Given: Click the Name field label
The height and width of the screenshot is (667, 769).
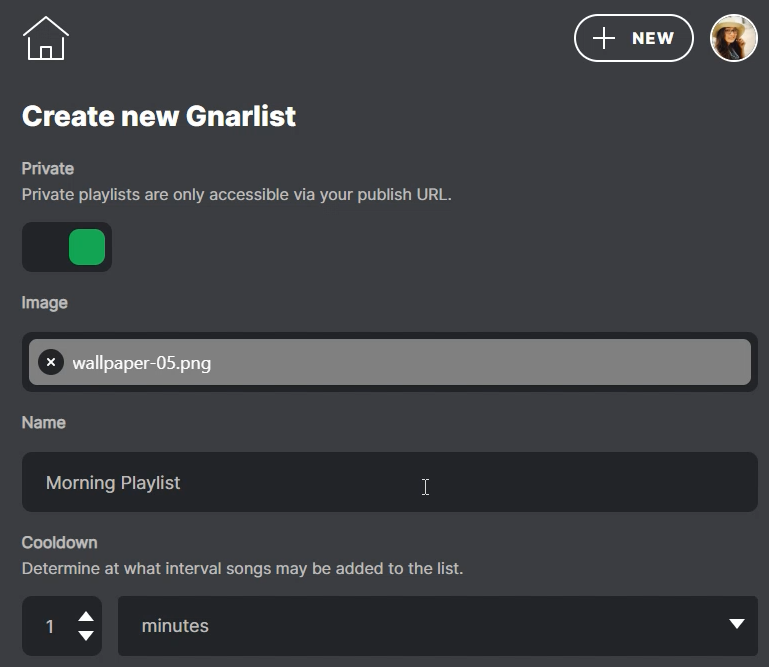Looking at the screenshot, I should click(44, 422).
